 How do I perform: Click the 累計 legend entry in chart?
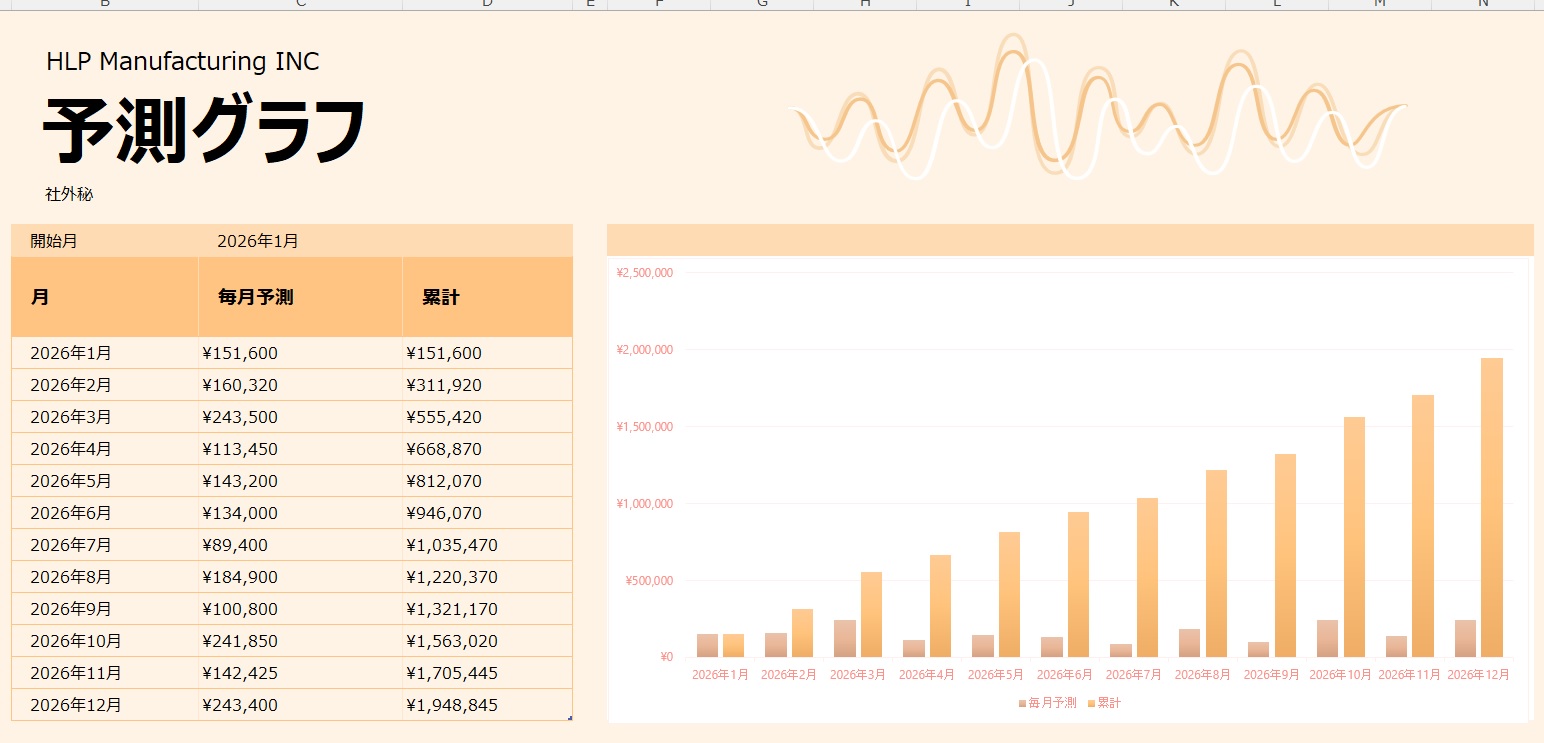(x=1108, y=703)
